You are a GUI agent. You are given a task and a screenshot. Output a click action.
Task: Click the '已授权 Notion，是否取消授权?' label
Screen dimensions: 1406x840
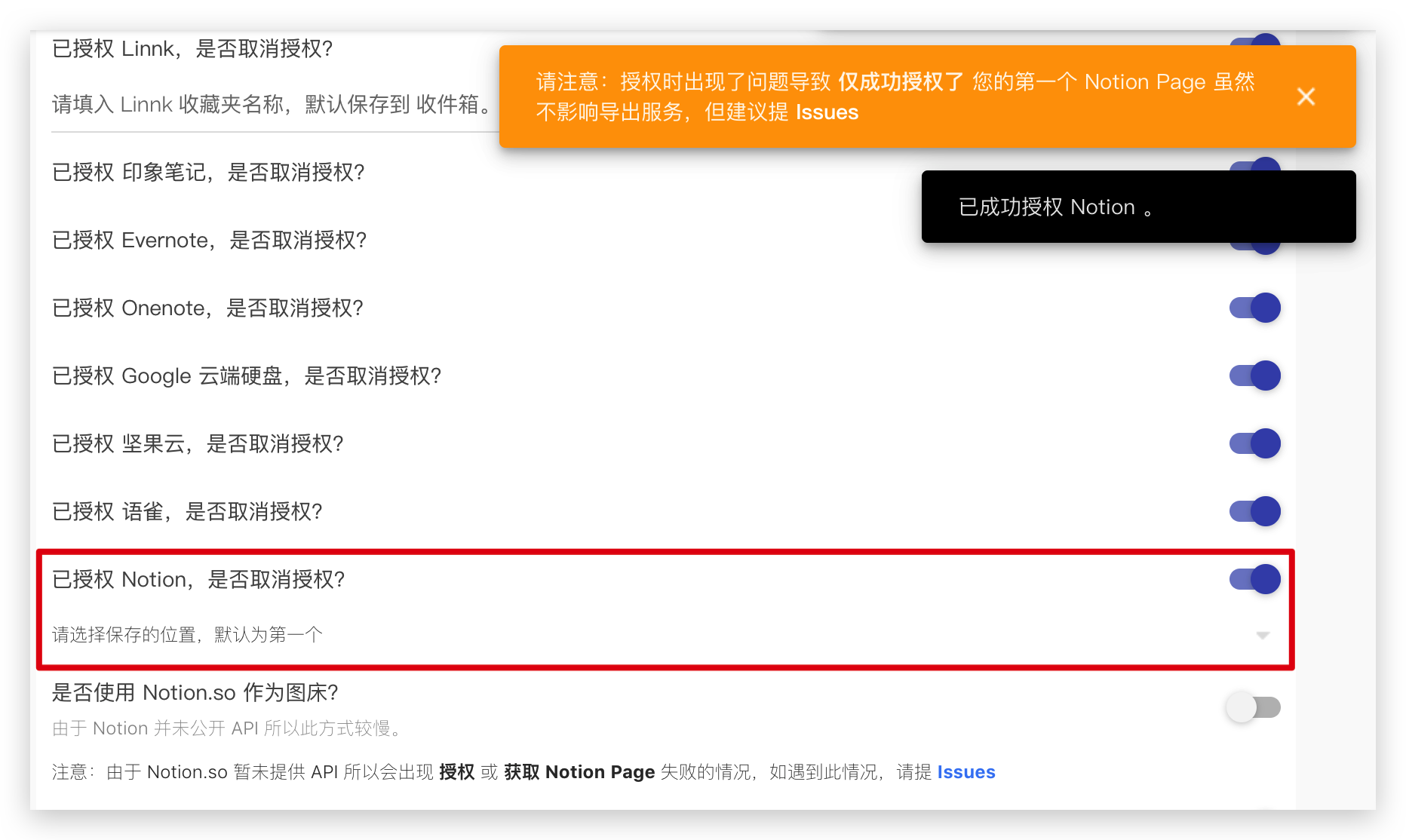[x=198, y=580]
